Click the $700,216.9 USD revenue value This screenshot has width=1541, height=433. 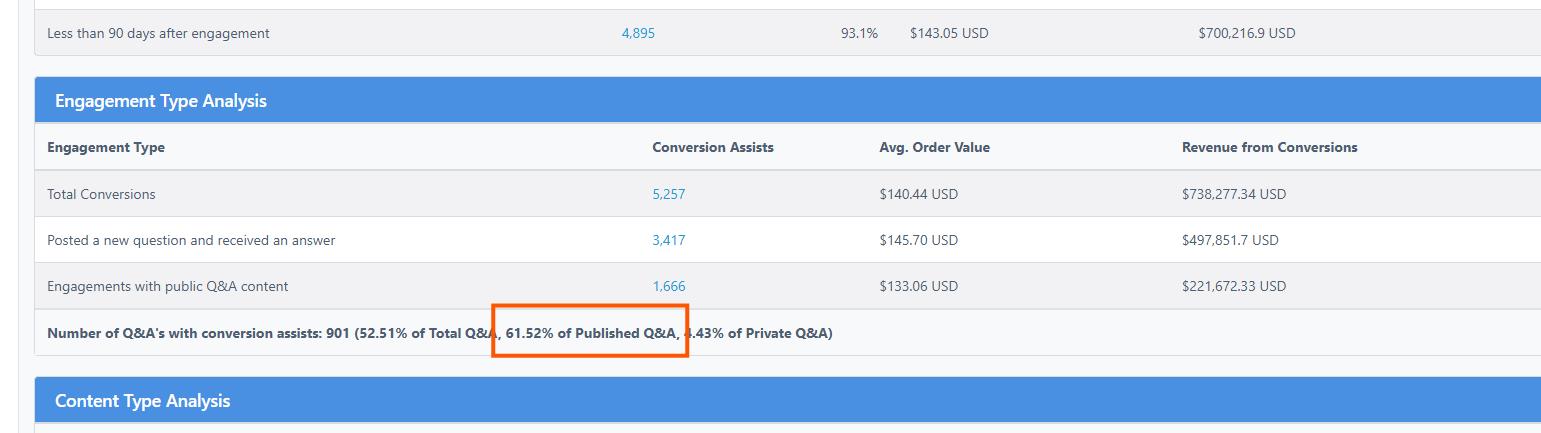point(1246,33)
